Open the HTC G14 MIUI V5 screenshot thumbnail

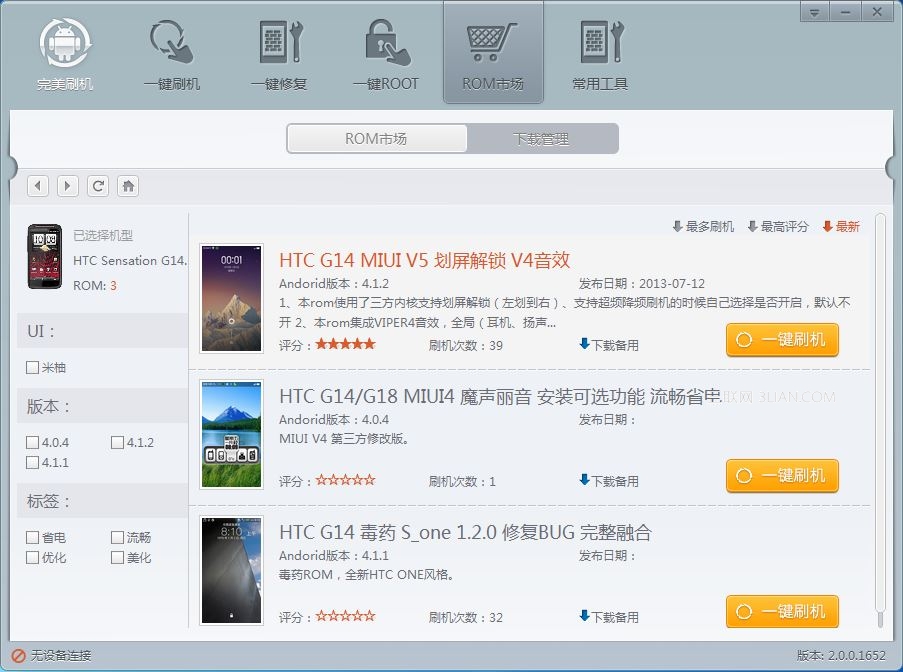coord(232,298)
